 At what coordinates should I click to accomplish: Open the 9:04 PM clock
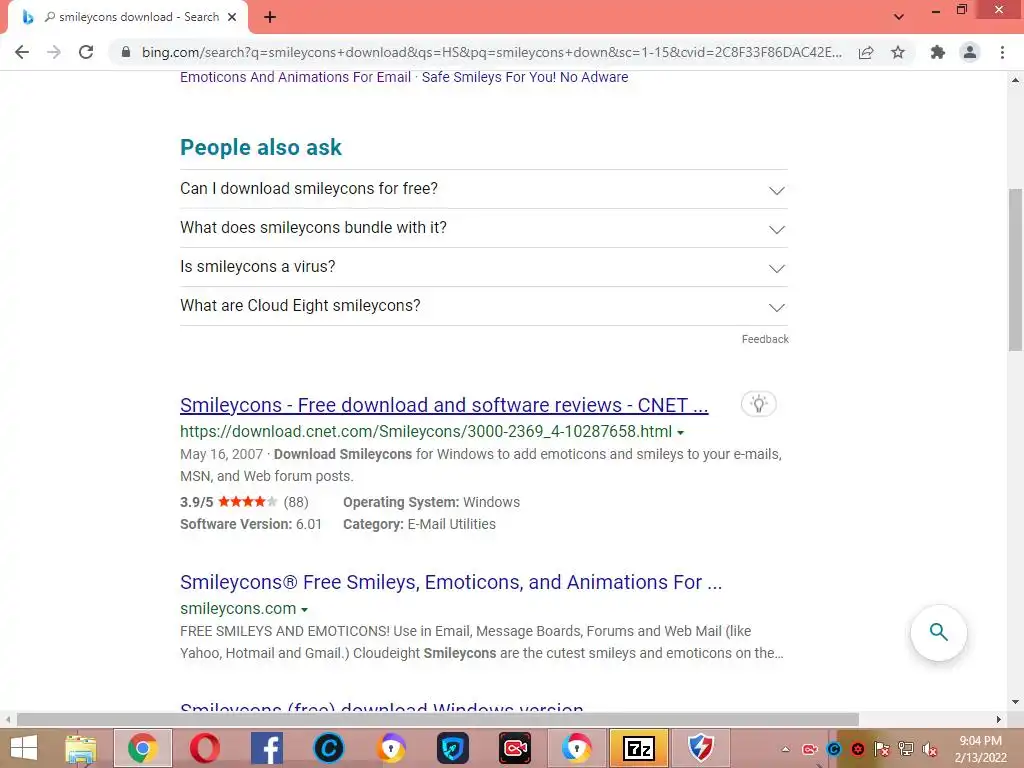(x=980, y=749)
